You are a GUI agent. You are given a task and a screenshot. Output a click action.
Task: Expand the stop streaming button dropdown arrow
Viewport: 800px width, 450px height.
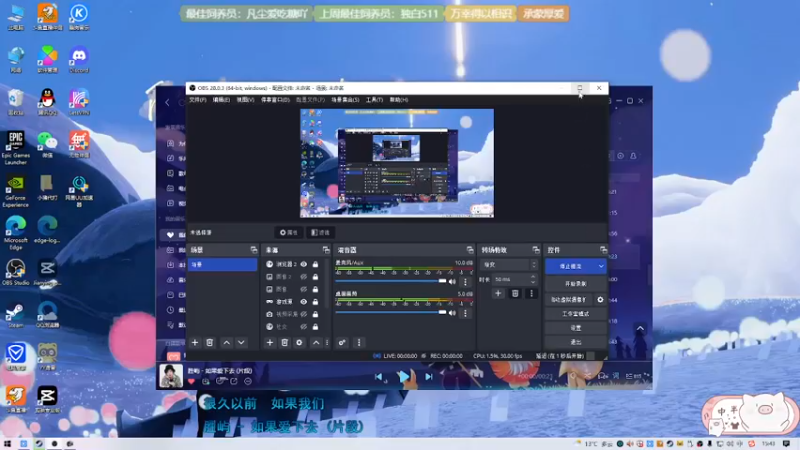click(601, 266)
